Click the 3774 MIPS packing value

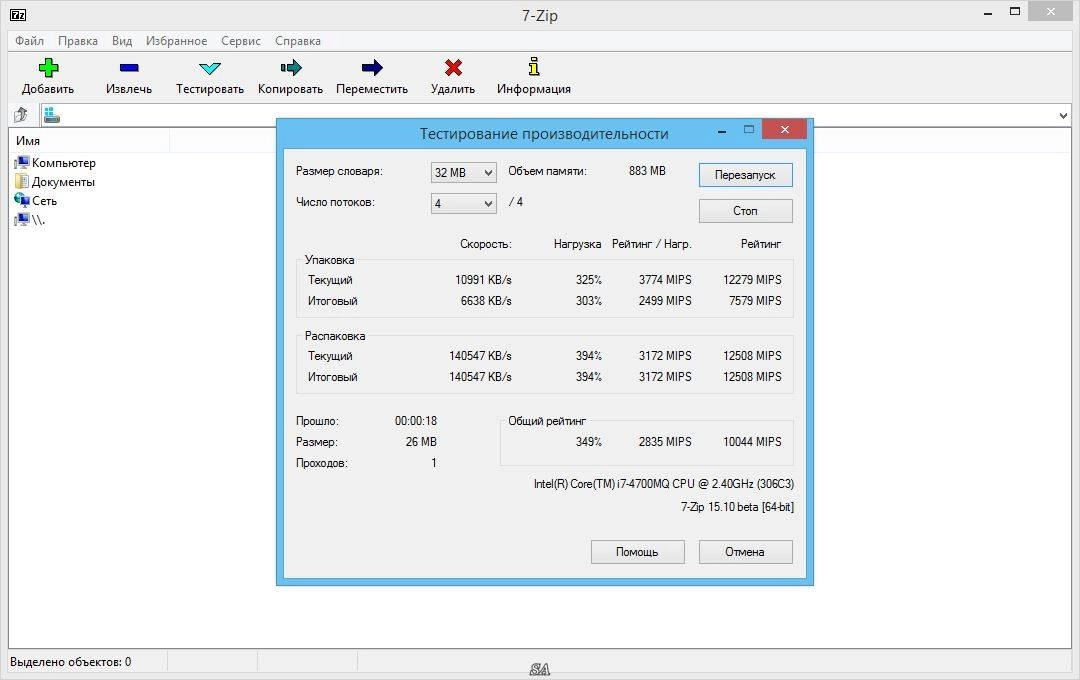tap(665, 280)
